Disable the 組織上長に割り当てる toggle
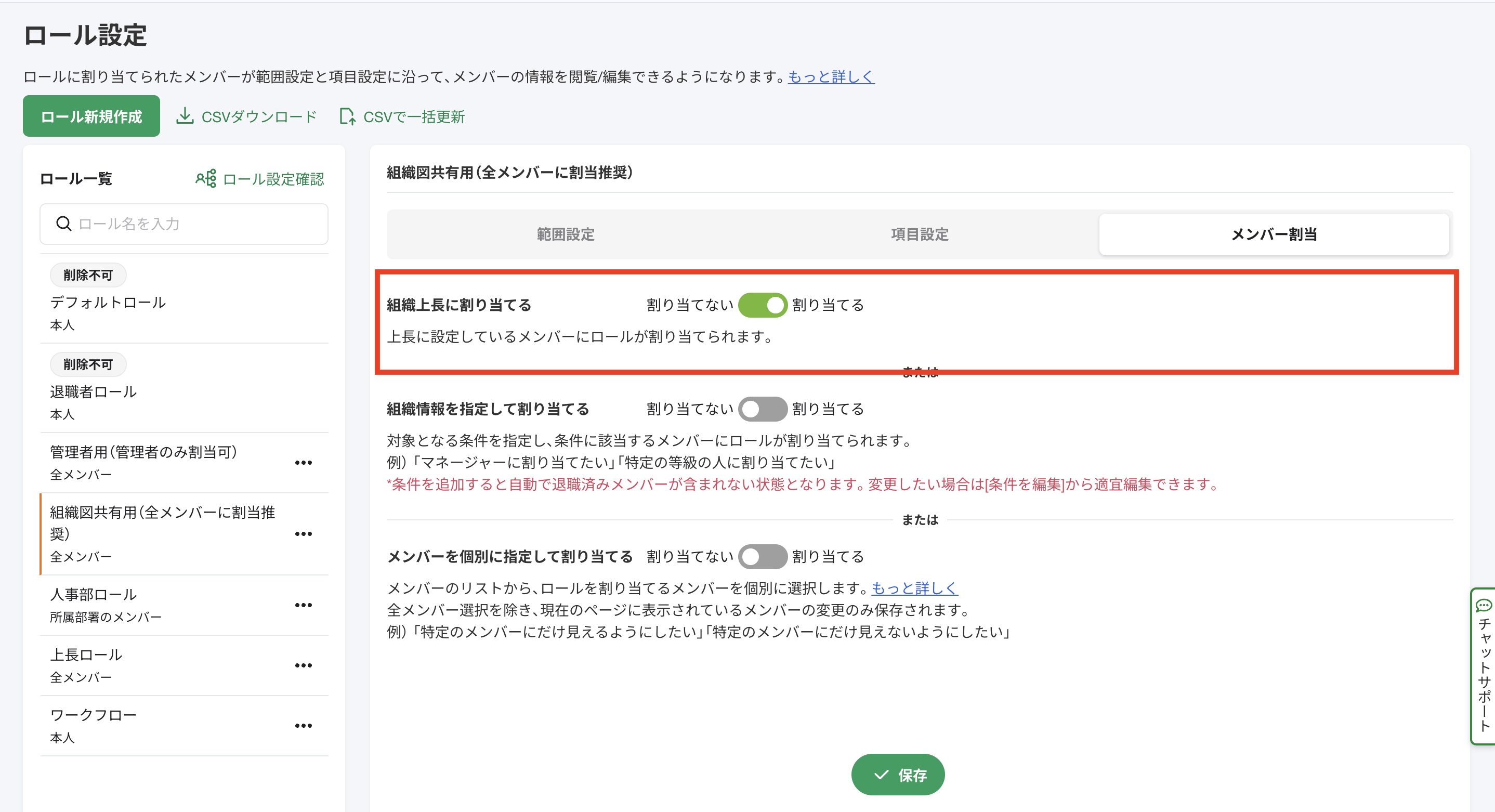1495x812 pixels. coord(762,305)
